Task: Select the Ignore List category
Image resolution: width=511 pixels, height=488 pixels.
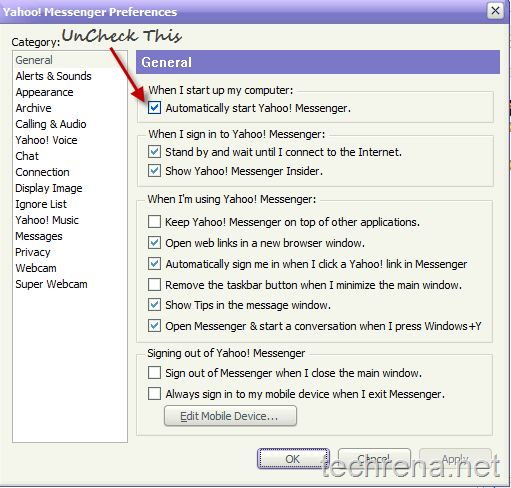Action: (41, 204)
